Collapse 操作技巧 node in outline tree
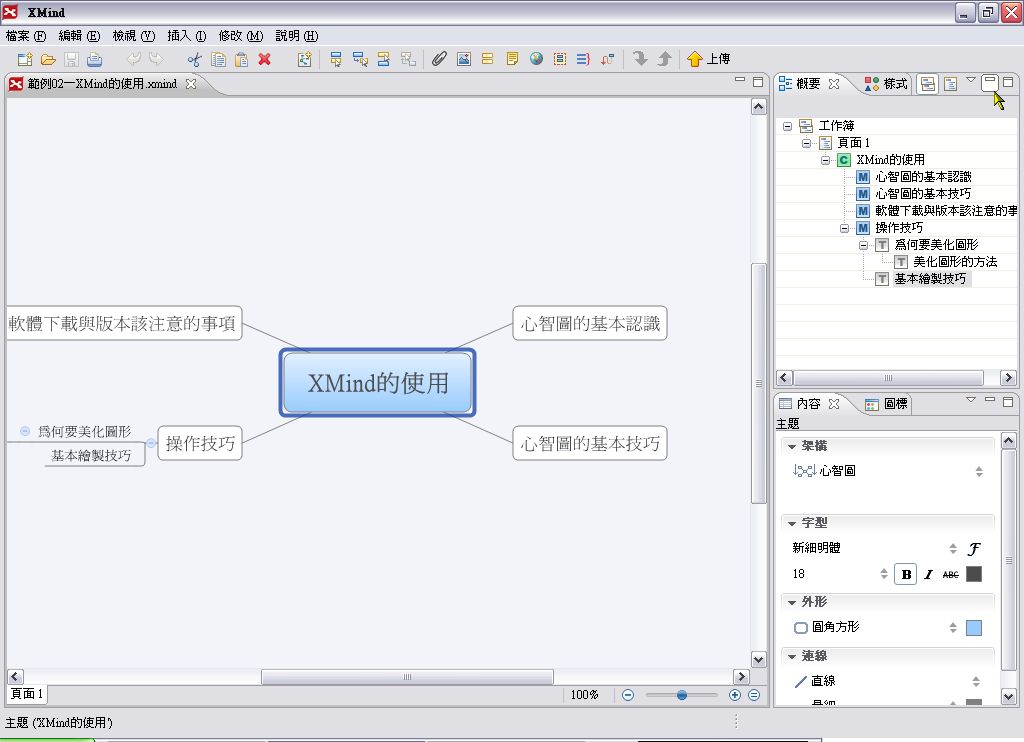 (844, 228)
